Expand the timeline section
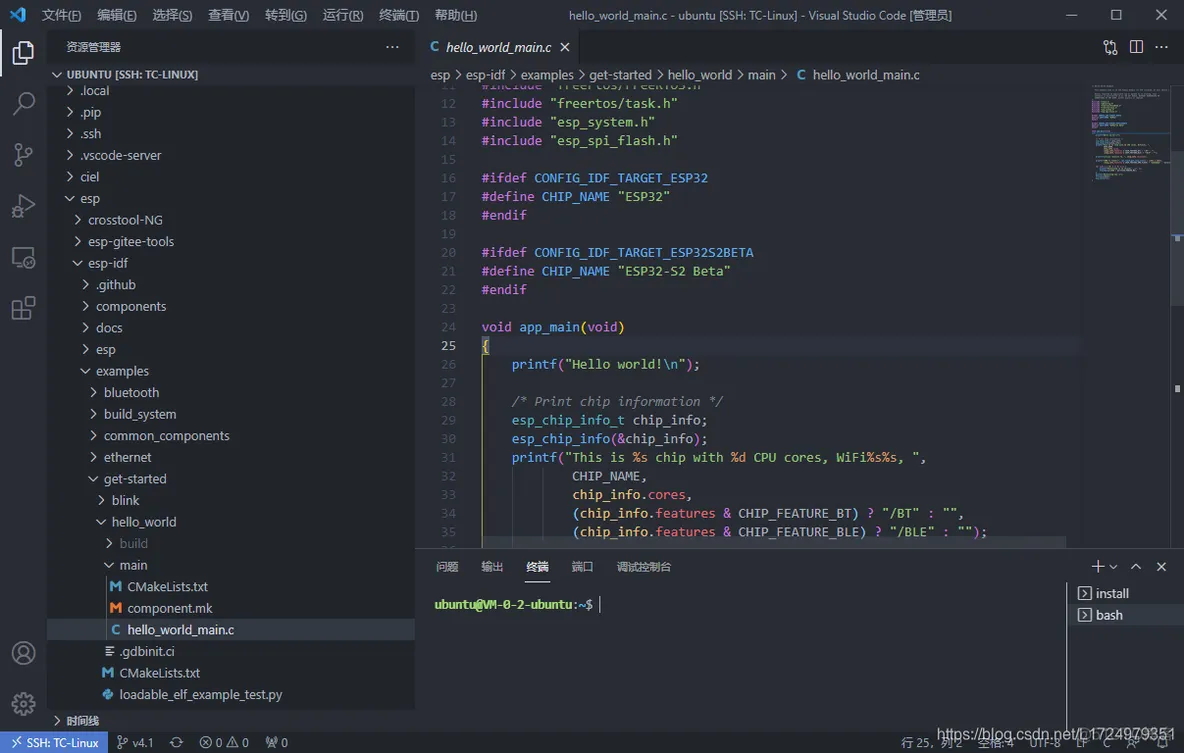Image resolution: width=1184 pixels, height=753 pixels. pos(82,720)
